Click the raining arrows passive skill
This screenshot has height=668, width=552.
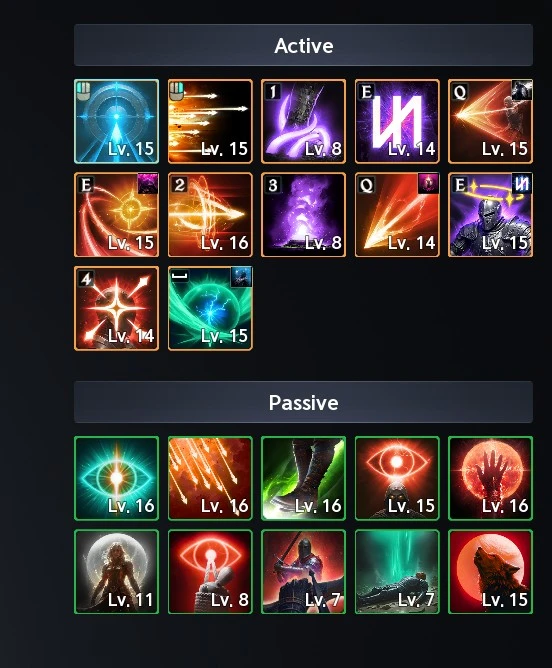coord(210,478)
